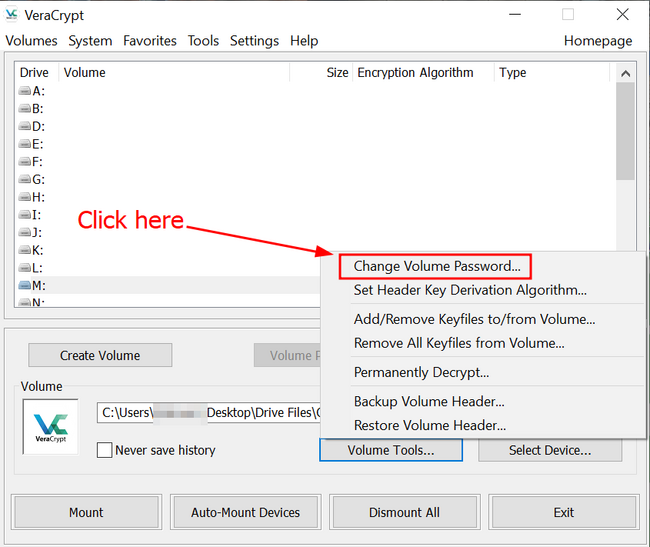Screen dimensions: 650x547
Task: Open the Tools menu
Action: pyautogui.click(x=203, y=41)
